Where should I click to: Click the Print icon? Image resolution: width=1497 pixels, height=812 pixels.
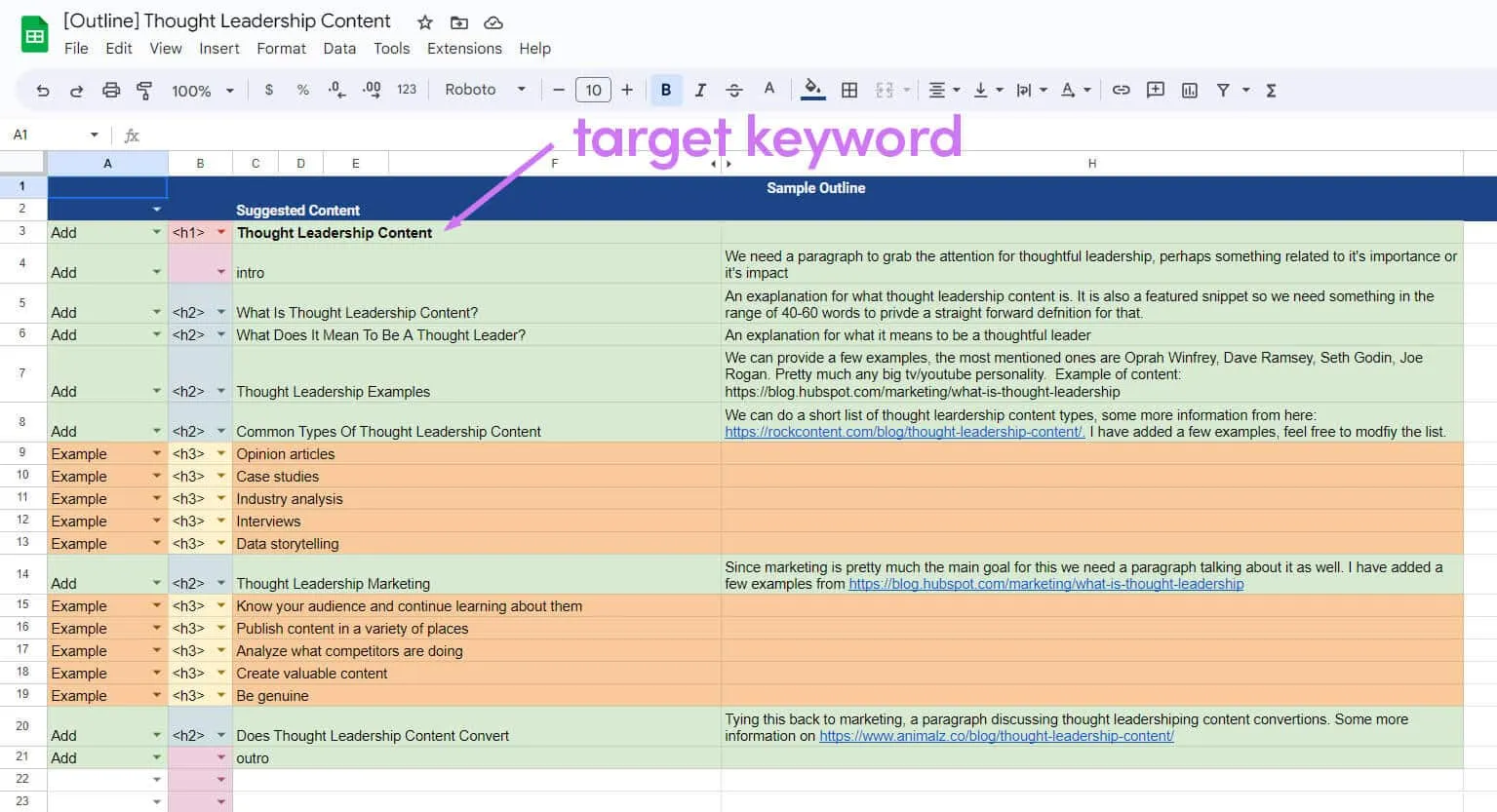click(x=111, y=90)
